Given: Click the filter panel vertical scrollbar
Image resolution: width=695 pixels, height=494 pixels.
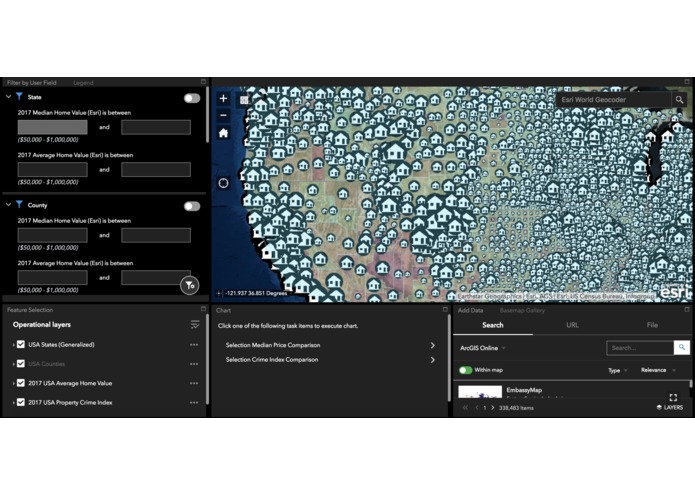Looking at the screenshot, I should [x=207, y=115].
